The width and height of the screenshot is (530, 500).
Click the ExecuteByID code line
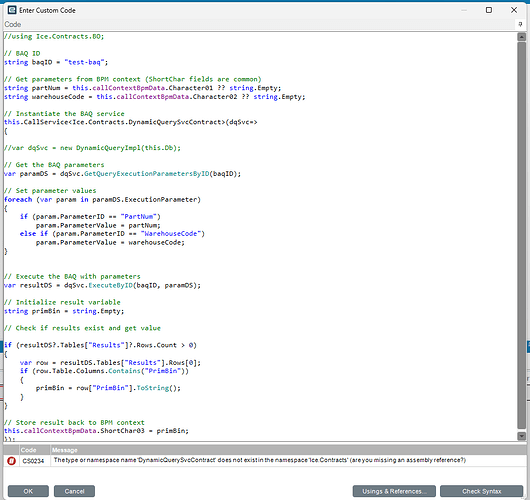pyautogui.click(x=102, y=285)
